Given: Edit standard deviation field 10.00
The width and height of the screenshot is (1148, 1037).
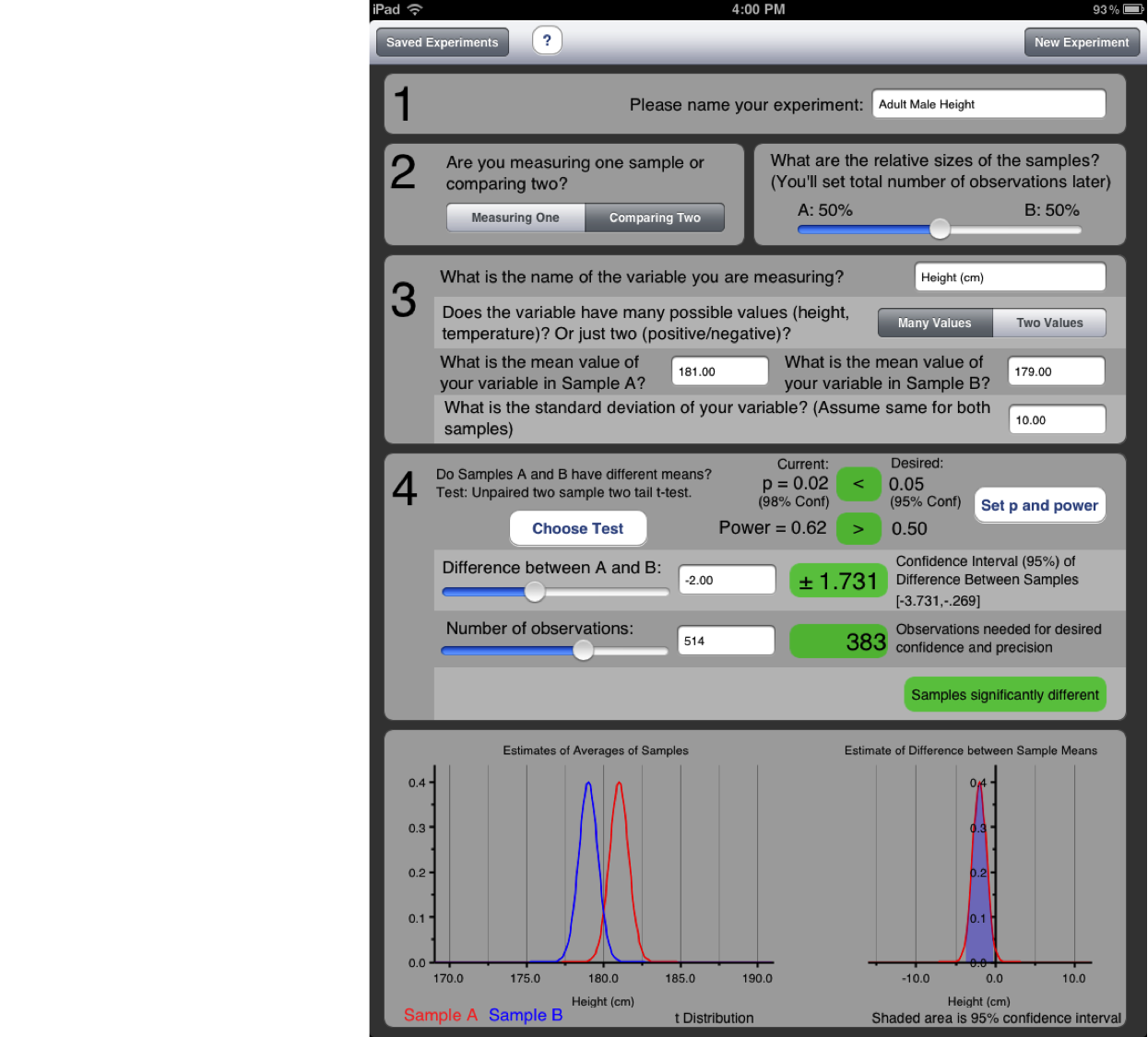Looking at the screenshot, I should pyautogui.click(x=1057, y=420).
